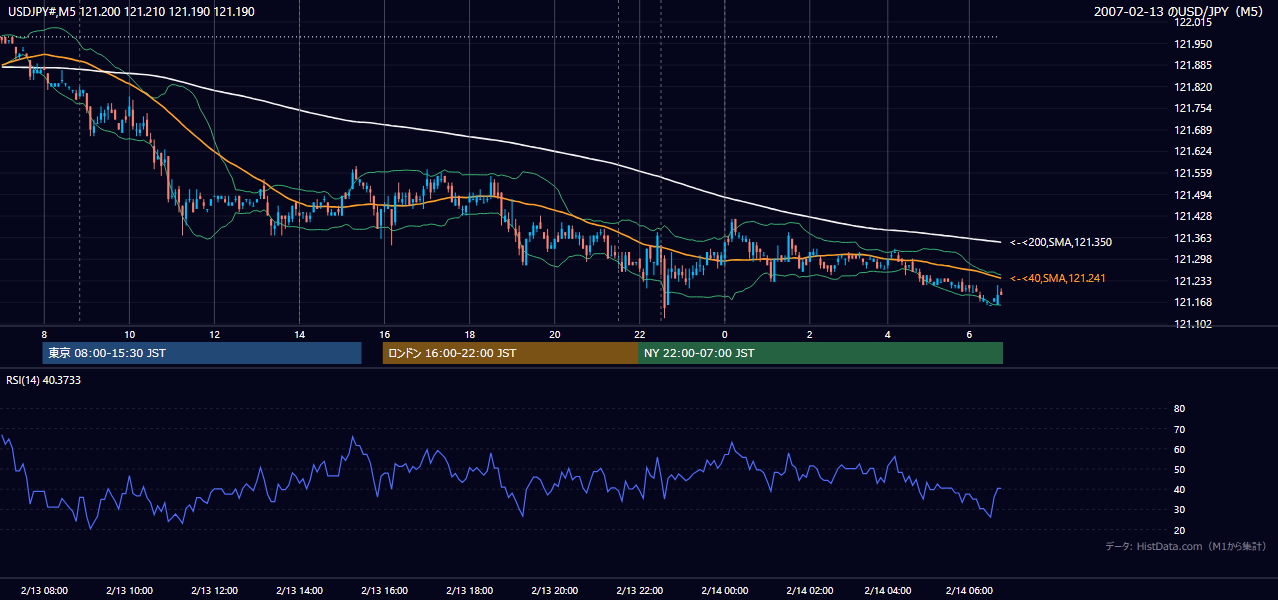Select the Tokyo 08:00-15:30 JST session bar
Image resolution: width=1278 pixels, height=600 pixels.
(202, 353)
